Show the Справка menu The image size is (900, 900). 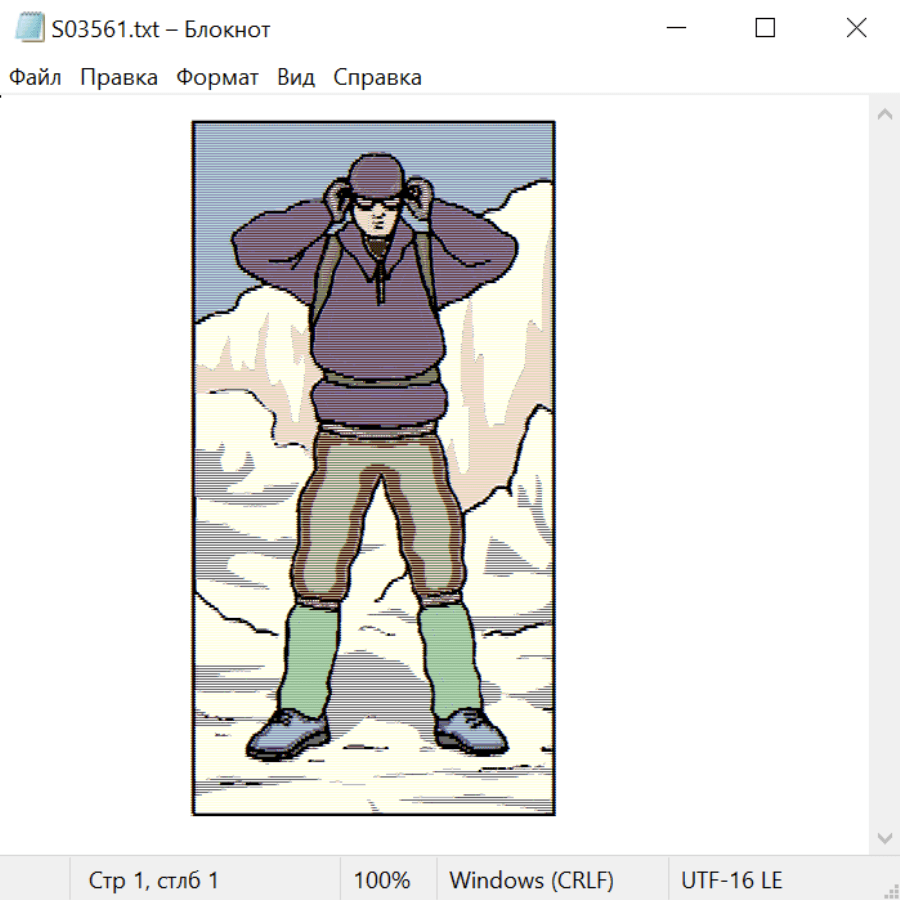[x=377, y=78]
